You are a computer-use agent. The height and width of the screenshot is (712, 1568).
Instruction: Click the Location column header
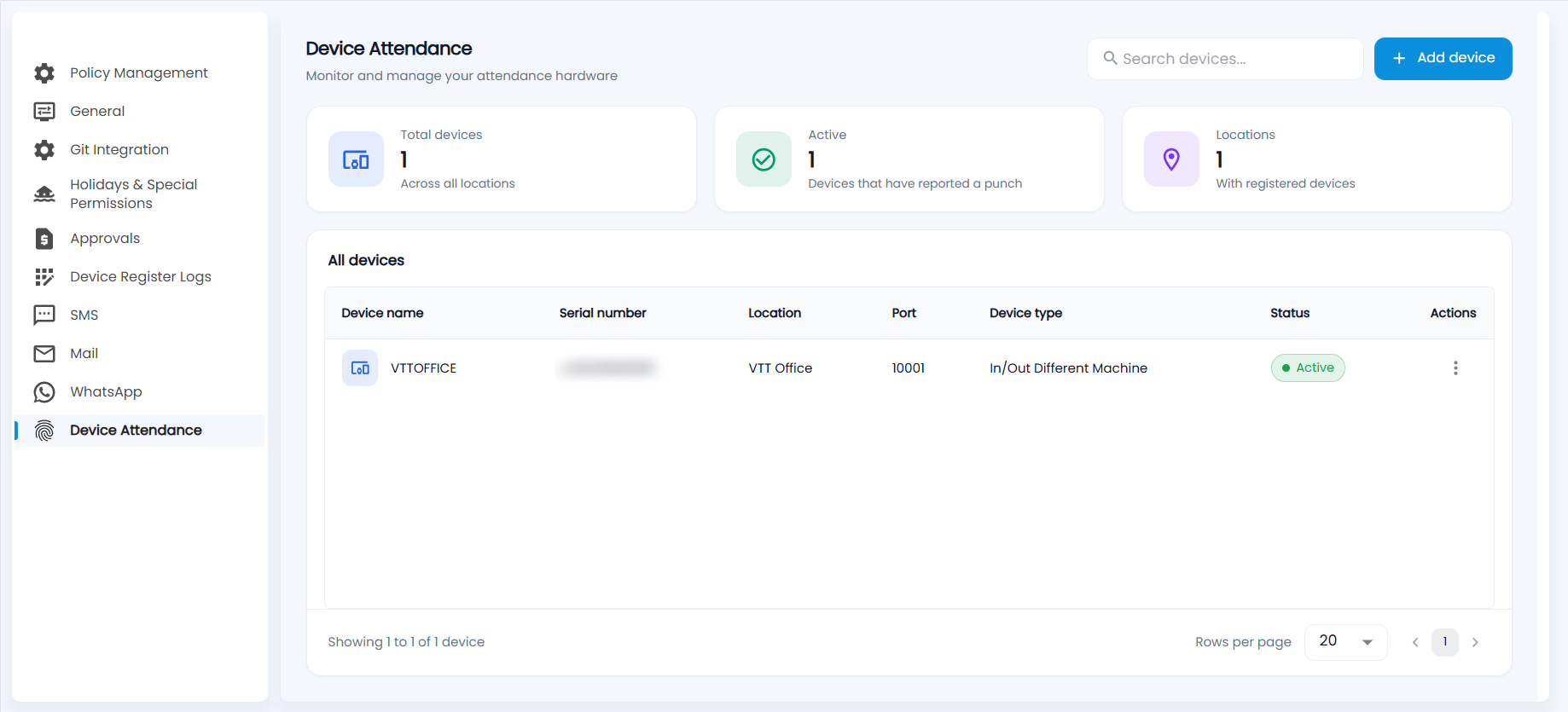[775, 313]
